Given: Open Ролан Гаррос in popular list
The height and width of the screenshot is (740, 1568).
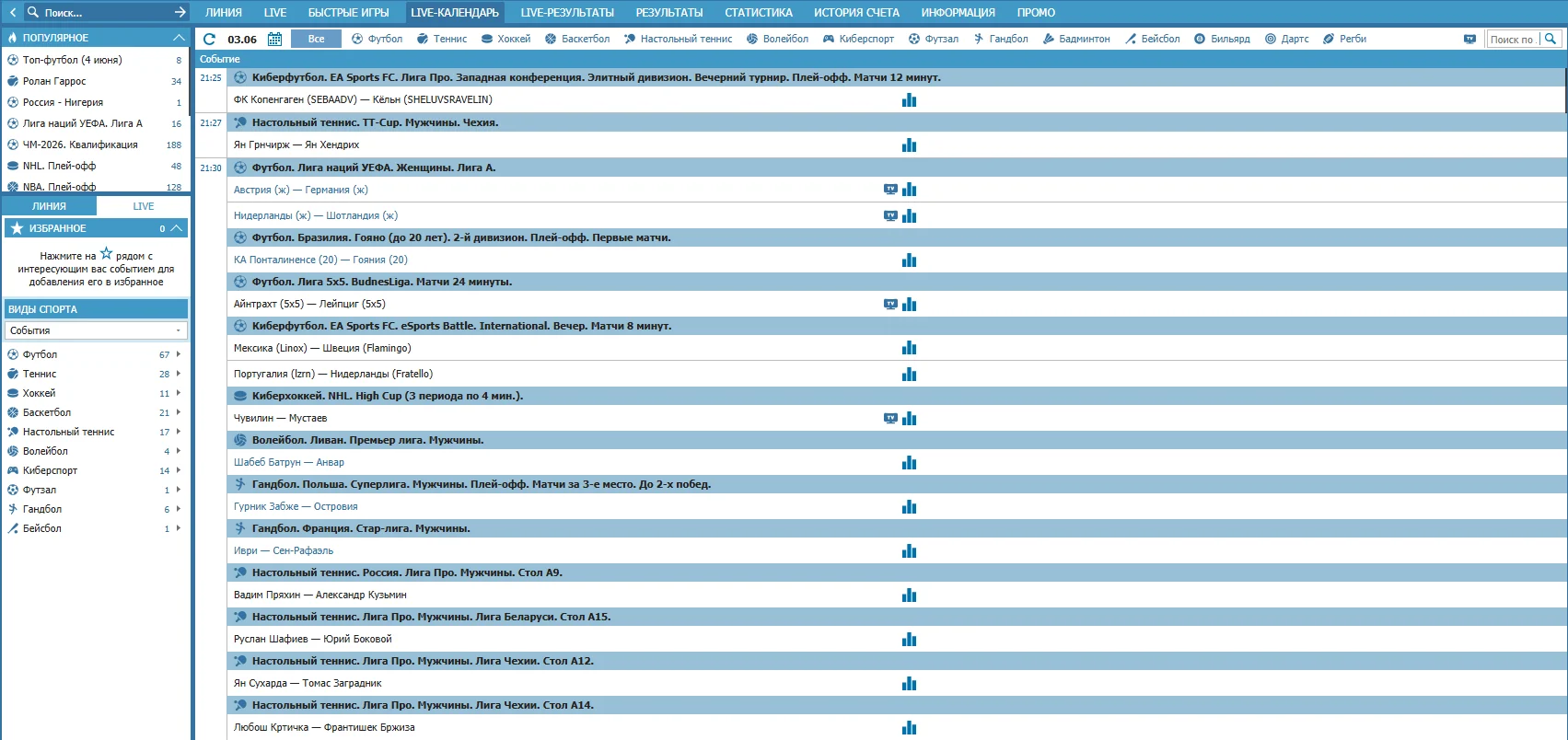Looking at the screenshot, I should tap(54, 81).
